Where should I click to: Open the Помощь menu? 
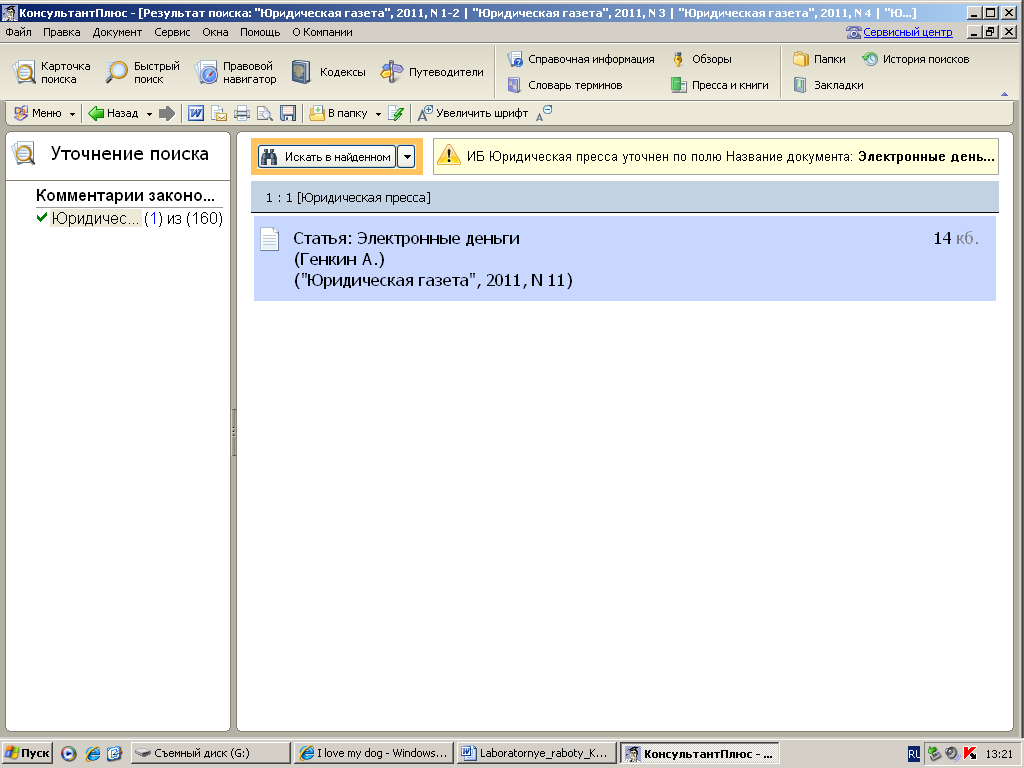[x=260, y=32]
